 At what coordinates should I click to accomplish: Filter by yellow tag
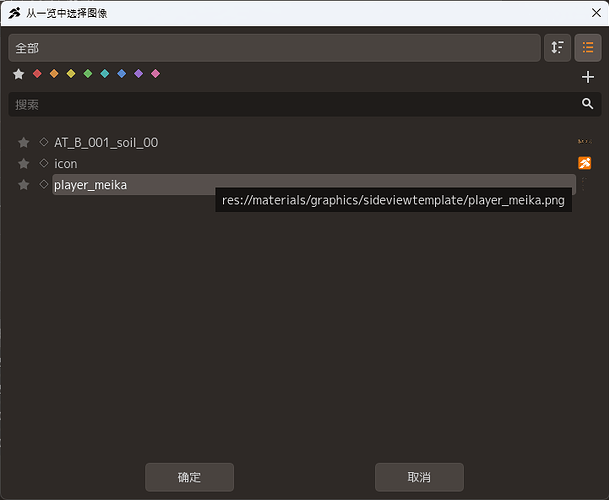pyautogui.click(x=71, y=73)
